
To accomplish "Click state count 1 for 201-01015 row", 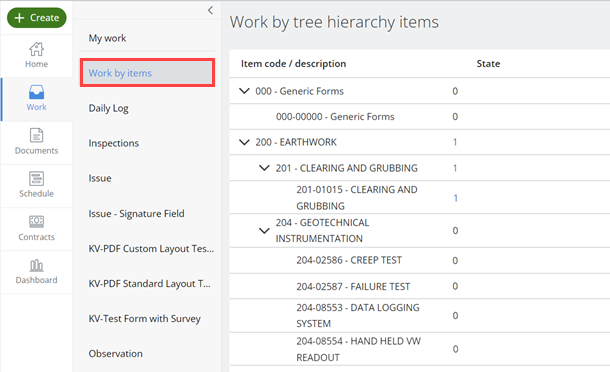I will 455,198.
